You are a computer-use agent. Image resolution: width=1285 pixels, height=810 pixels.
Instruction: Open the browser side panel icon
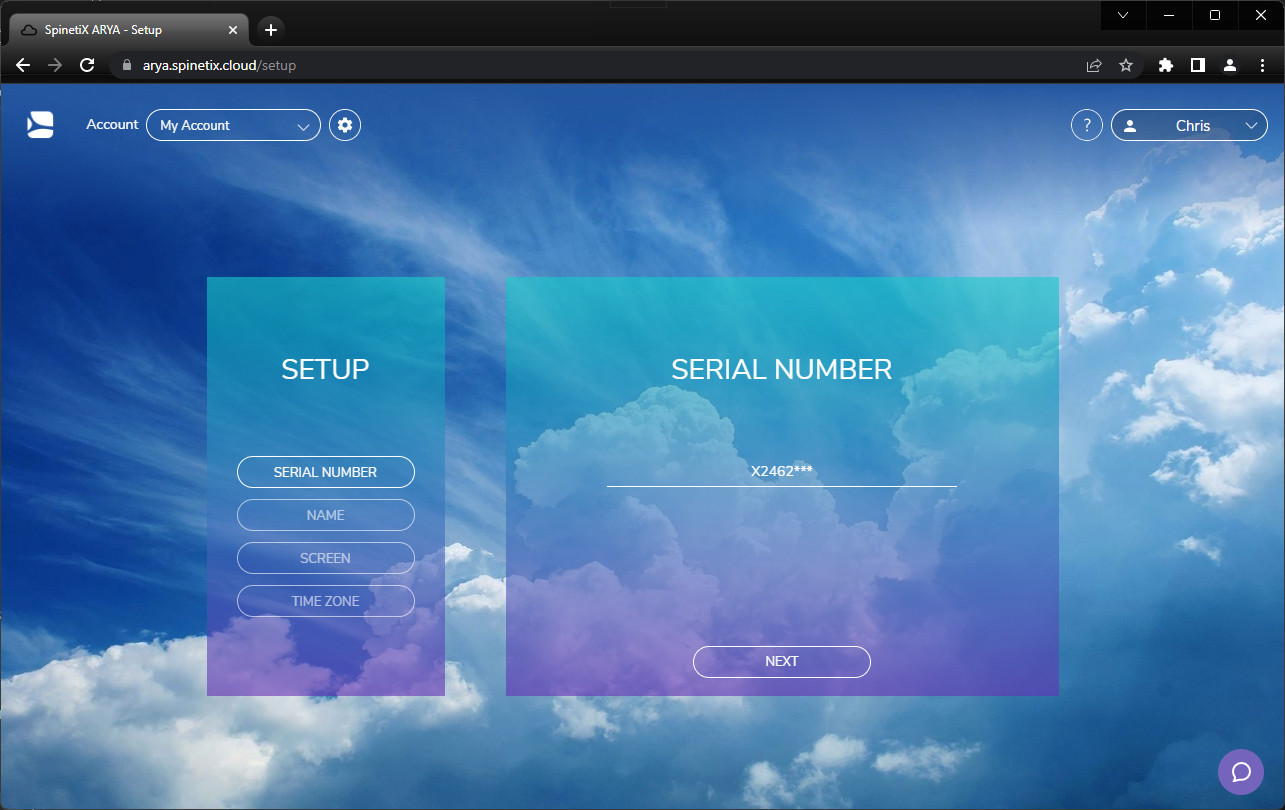coord(1197,64)
